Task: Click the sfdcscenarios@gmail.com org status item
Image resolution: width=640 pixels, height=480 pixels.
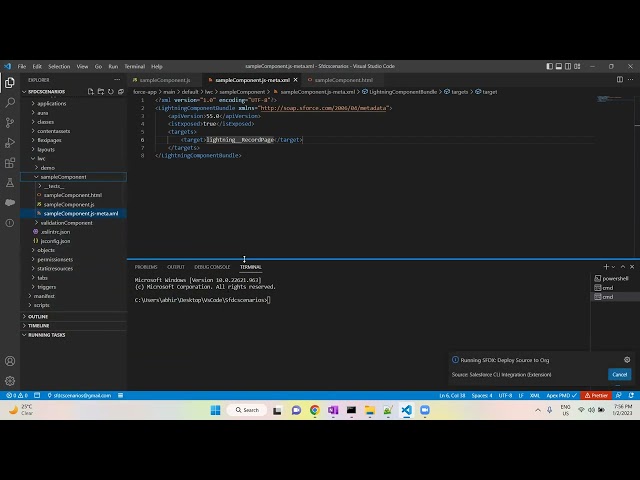Action: (x=79, y=396)
